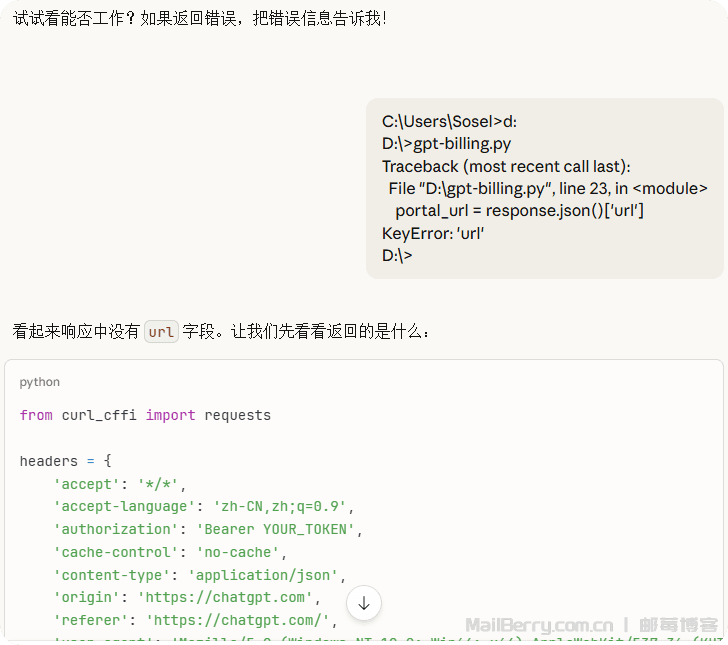The width and height of the screenshot is (728, 645).
Task: Click the python language label
Action: (40, 382)
